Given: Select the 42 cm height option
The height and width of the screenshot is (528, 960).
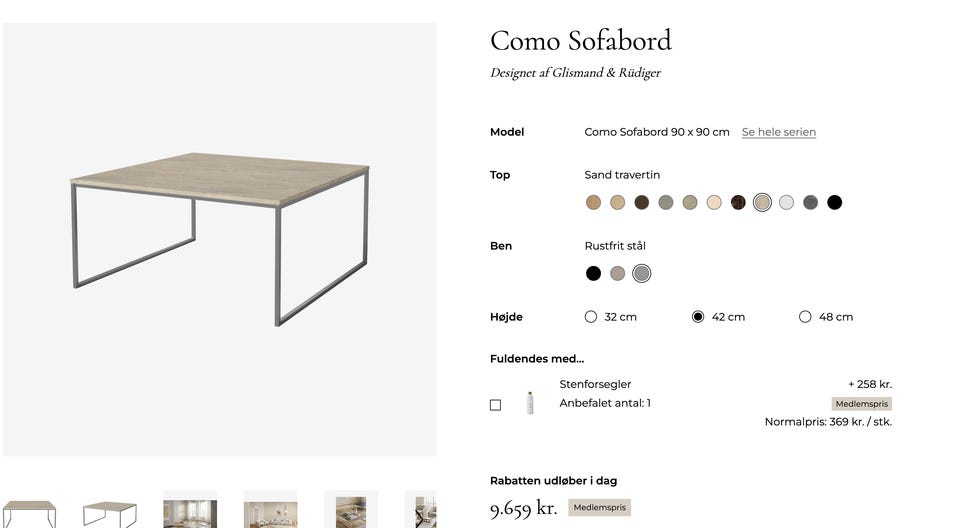Looking at the screenshot, I should point(698,317).
